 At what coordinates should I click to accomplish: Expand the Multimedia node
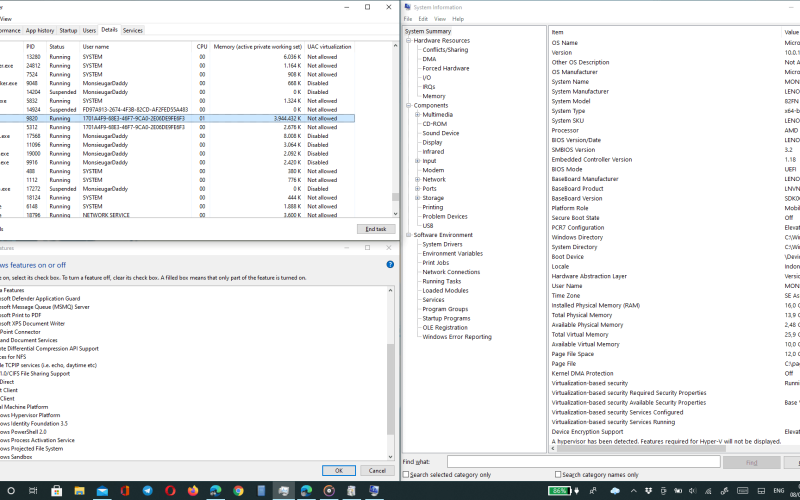[x=418, y=114]
